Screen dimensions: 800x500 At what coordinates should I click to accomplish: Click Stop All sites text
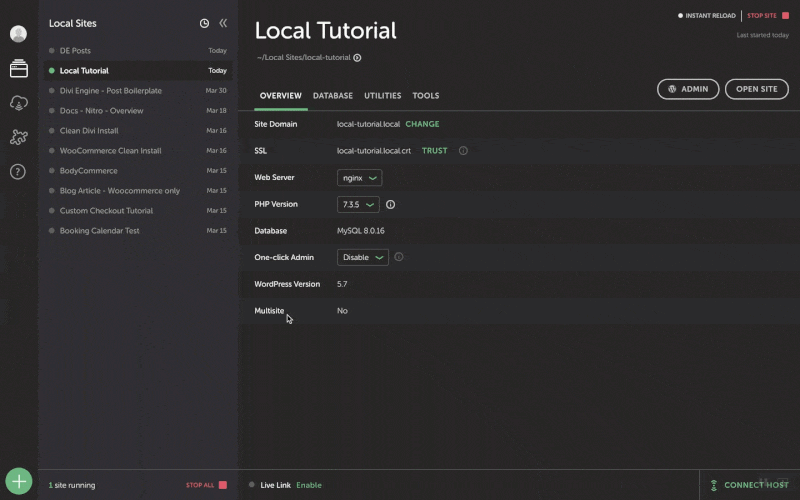[x=200, y=485]
